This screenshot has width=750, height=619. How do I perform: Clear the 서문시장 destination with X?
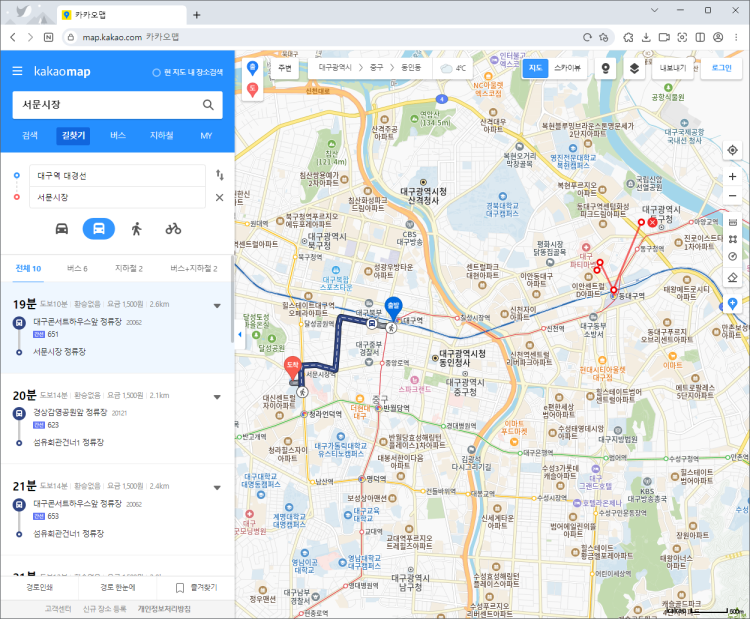(220, 197)
